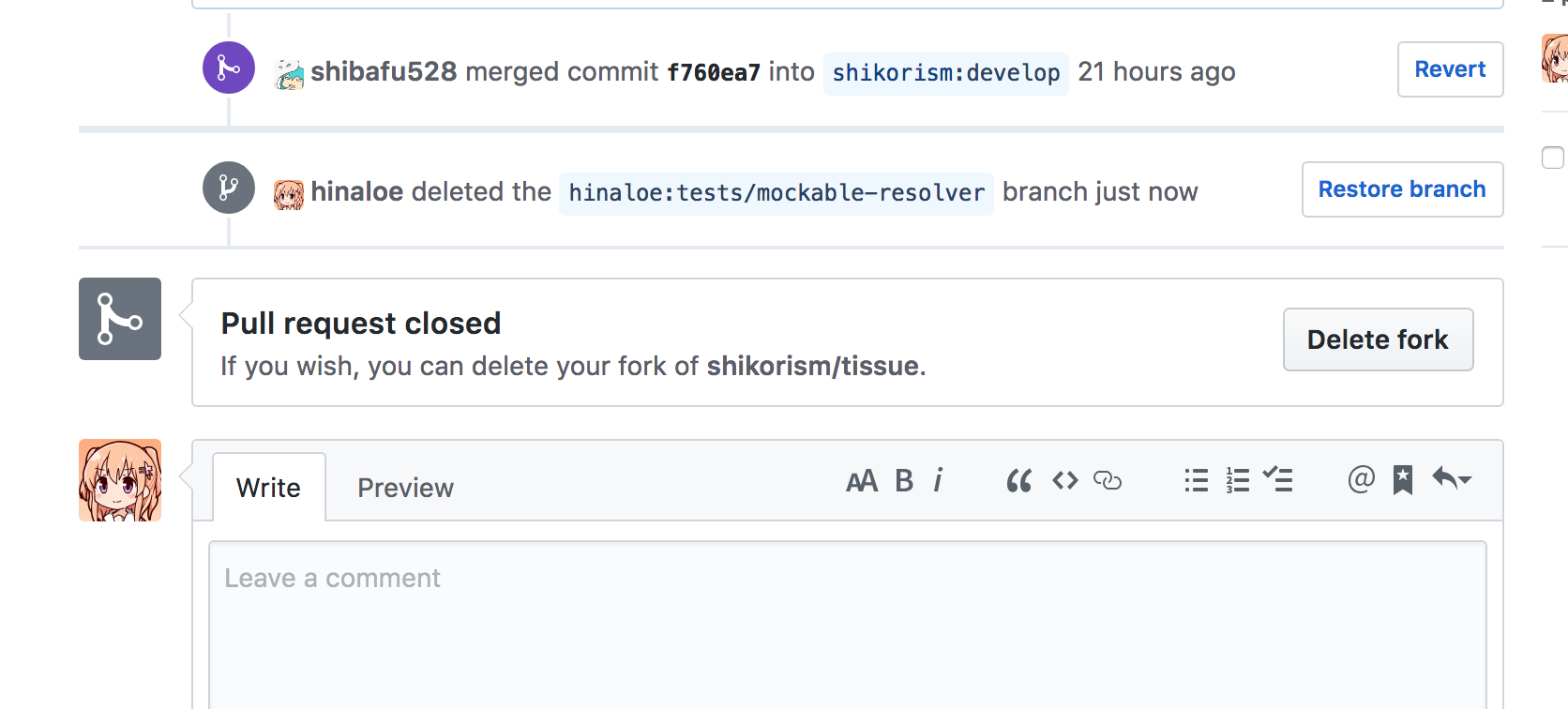Click the Delete fork button
This screenshot has width=1568, height=709.
click(x=1378, y=339)
